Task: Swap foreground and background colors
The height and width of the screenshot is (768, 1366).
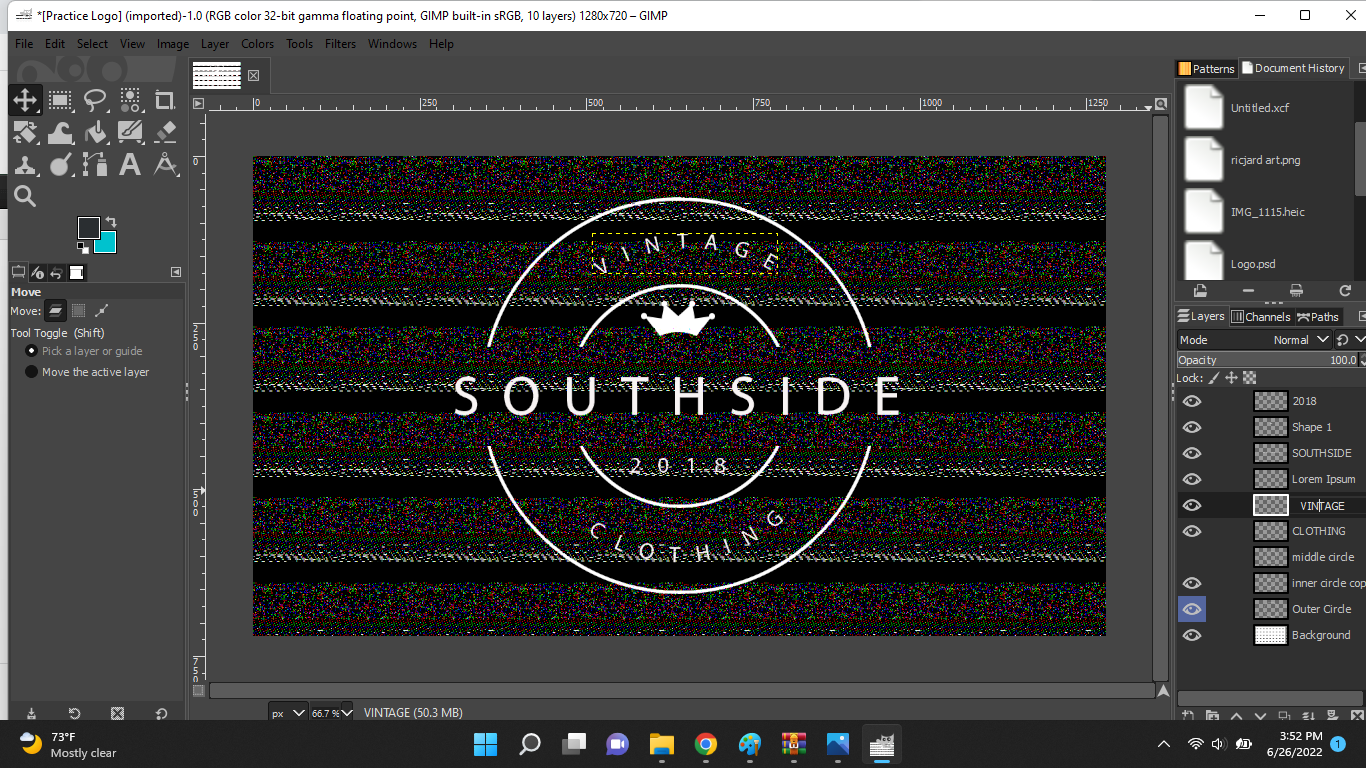Action: (111, 221)
